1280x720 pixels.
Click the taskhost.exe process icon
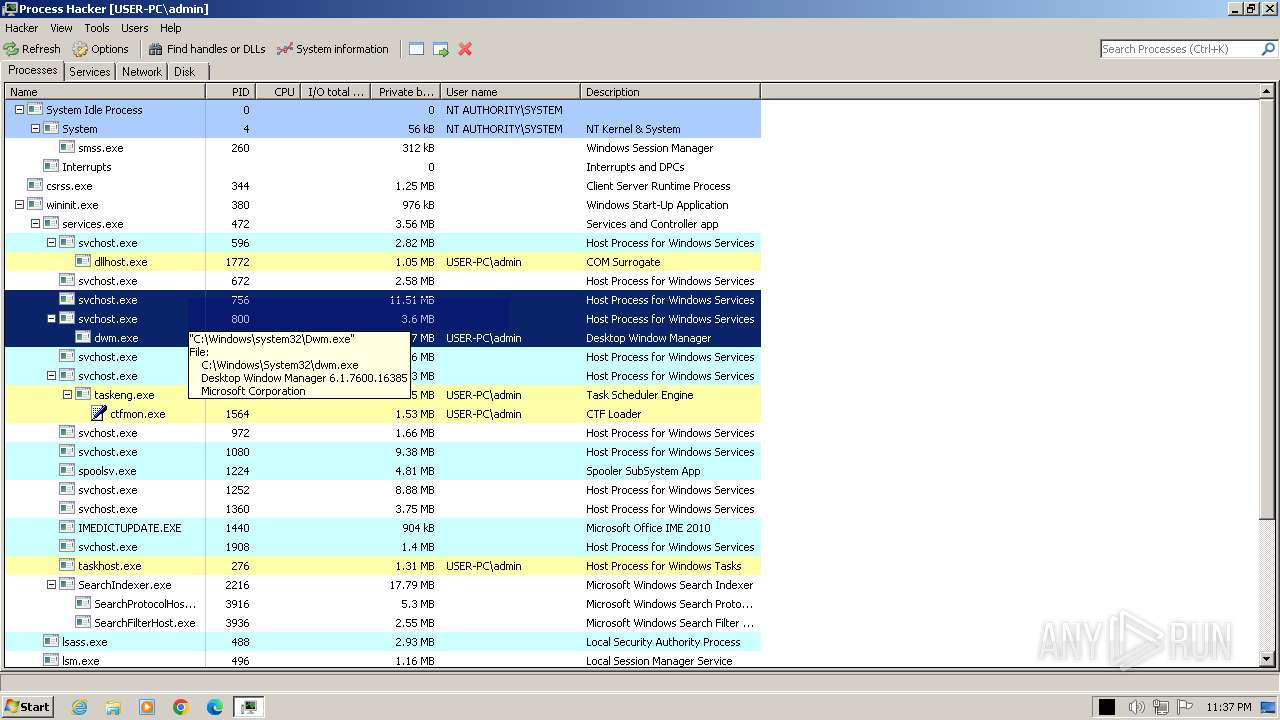(67, 566)
